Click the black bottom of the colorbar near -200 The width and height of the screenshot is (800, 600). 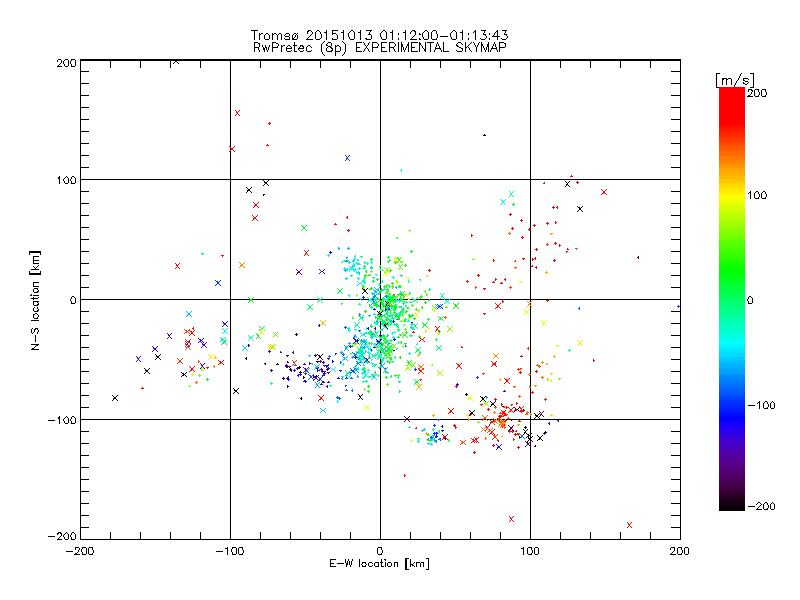[732, 505]
